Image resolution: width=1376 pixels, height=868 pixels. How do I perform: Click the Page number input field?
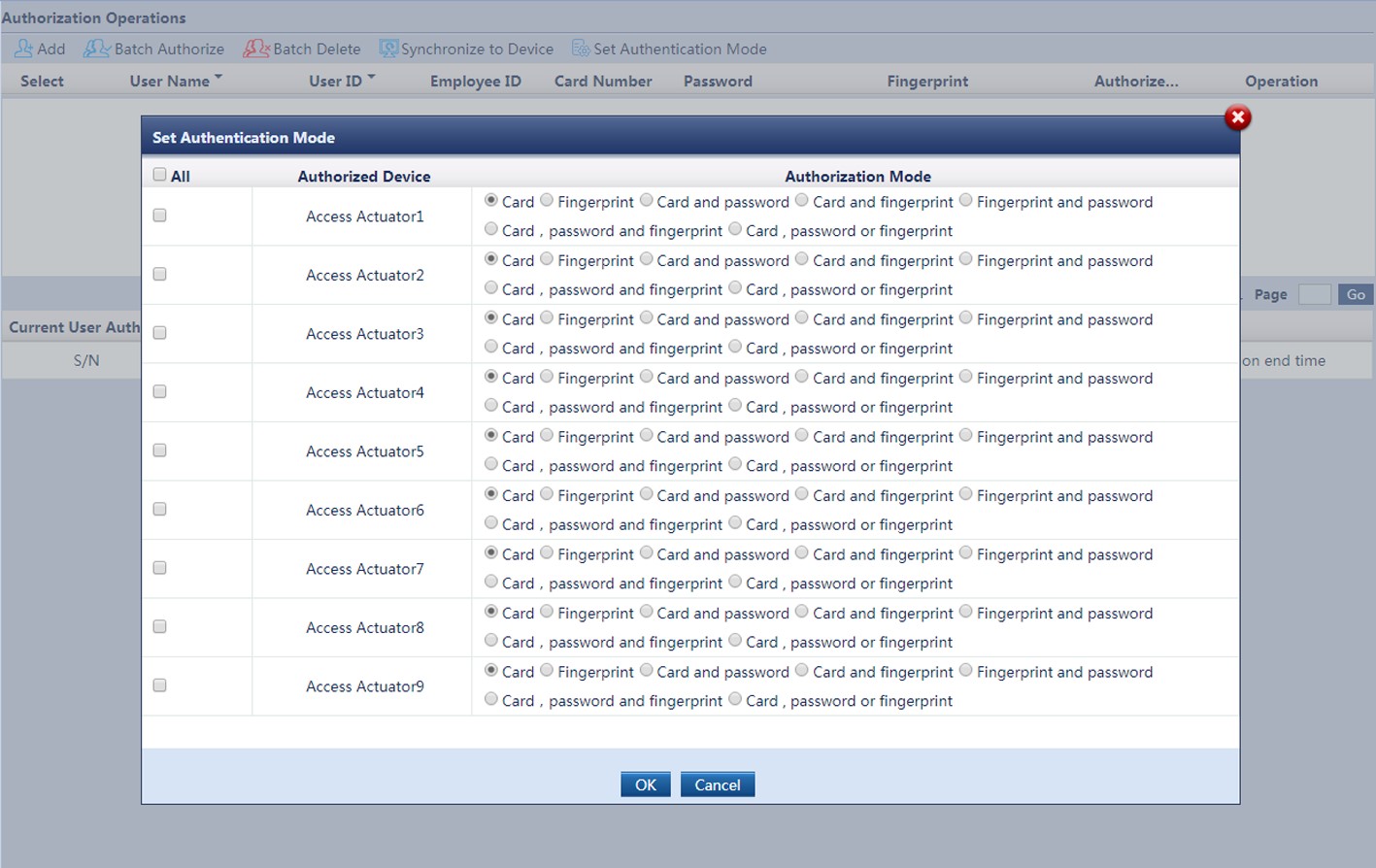pyautogui.click(x=1314, y=294)
